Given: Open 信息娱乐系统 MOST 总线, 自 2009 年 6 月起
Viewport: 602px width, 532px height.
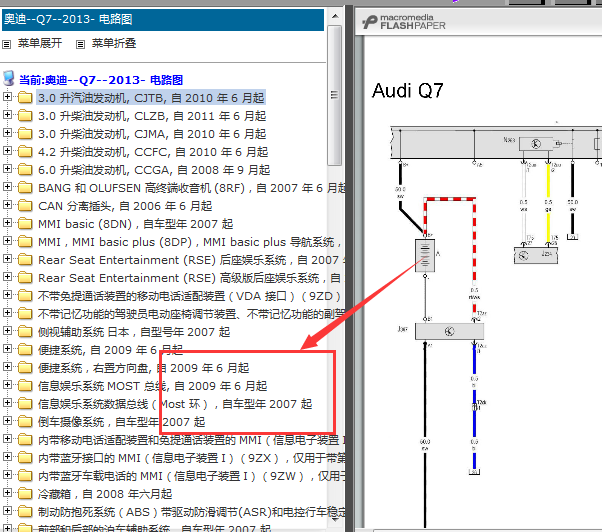Looking at the screenshot, I should click(x=152, y=386).
